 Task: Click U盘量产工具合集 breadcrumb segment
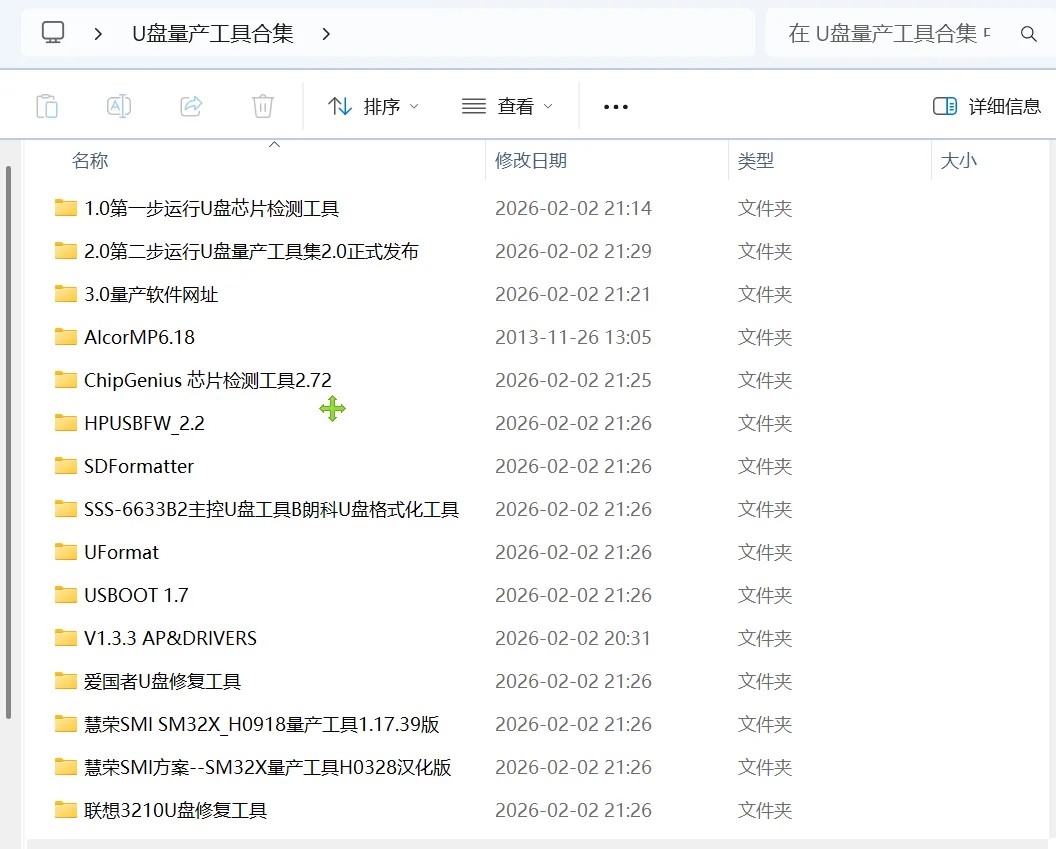pyautogui.click(x=213, y=34)
